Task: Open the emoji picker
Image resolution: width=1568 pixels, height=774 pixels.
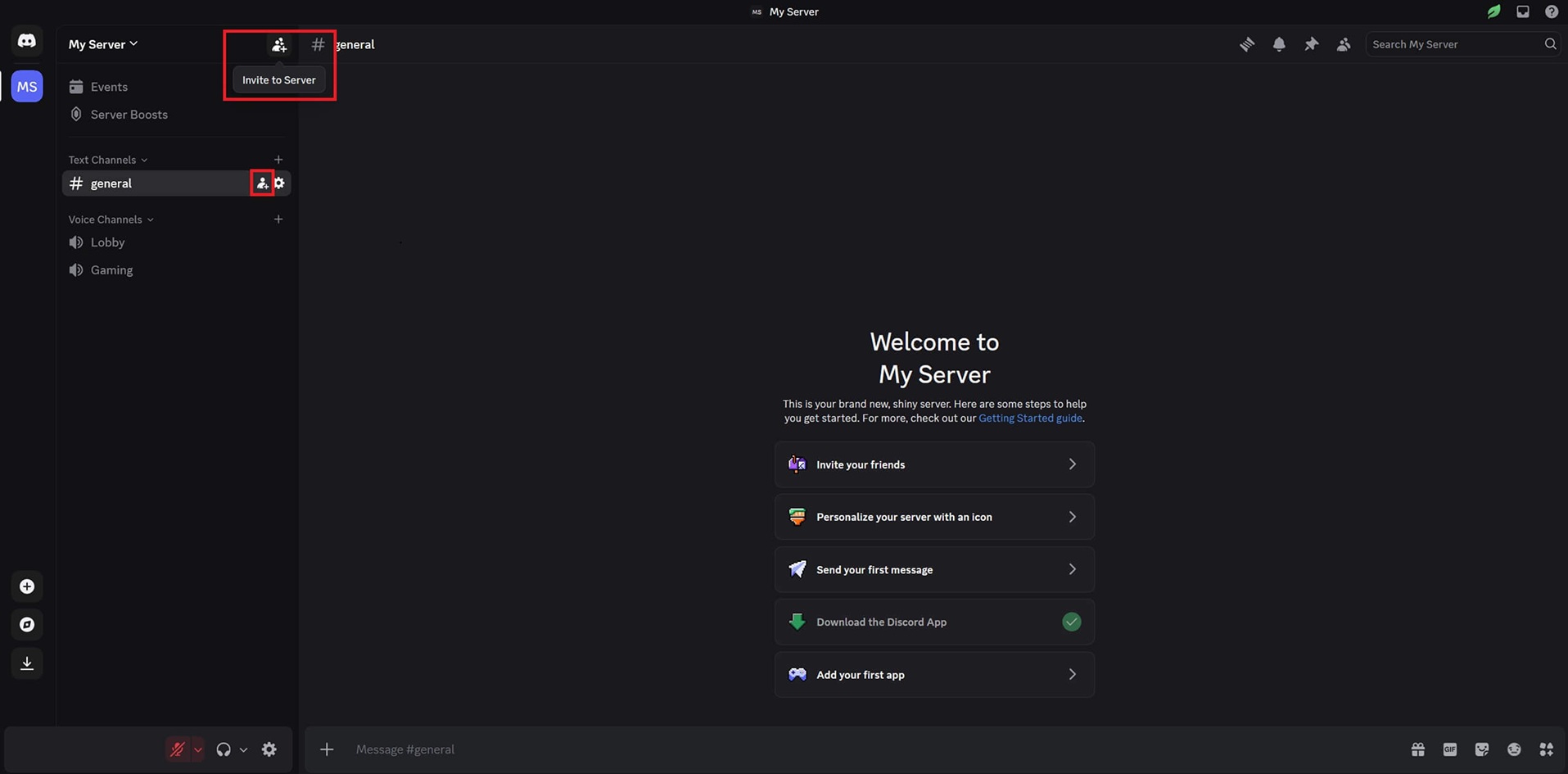Action: [1514, 749]
